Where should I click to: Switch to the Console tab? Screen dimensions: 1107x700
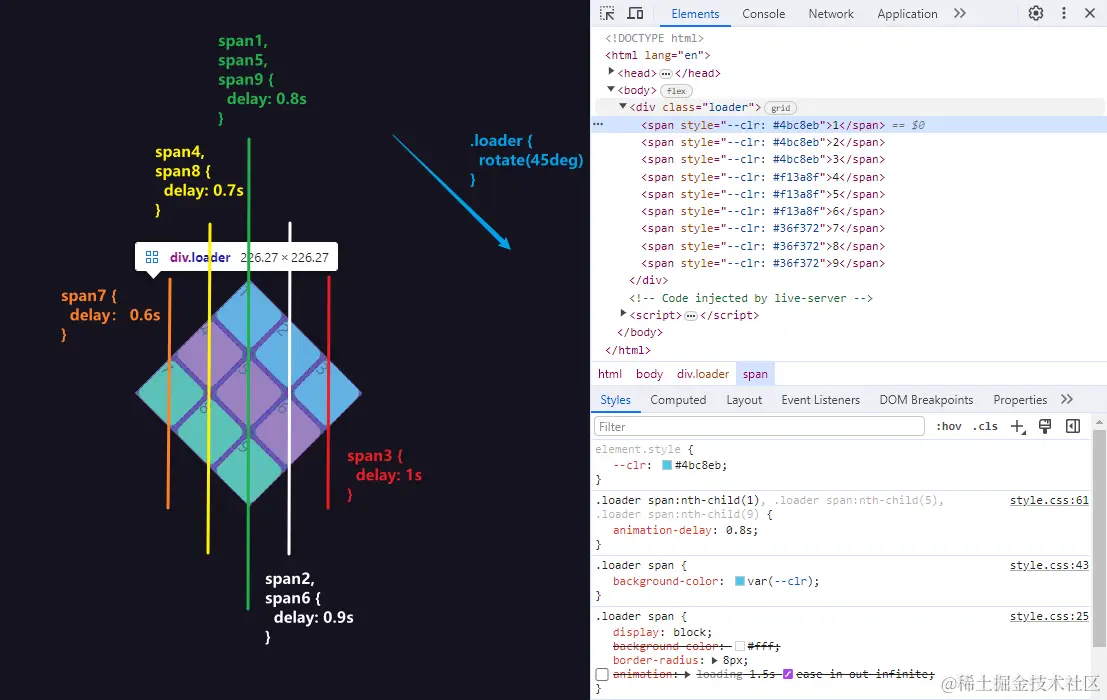(x=763, y=14)
